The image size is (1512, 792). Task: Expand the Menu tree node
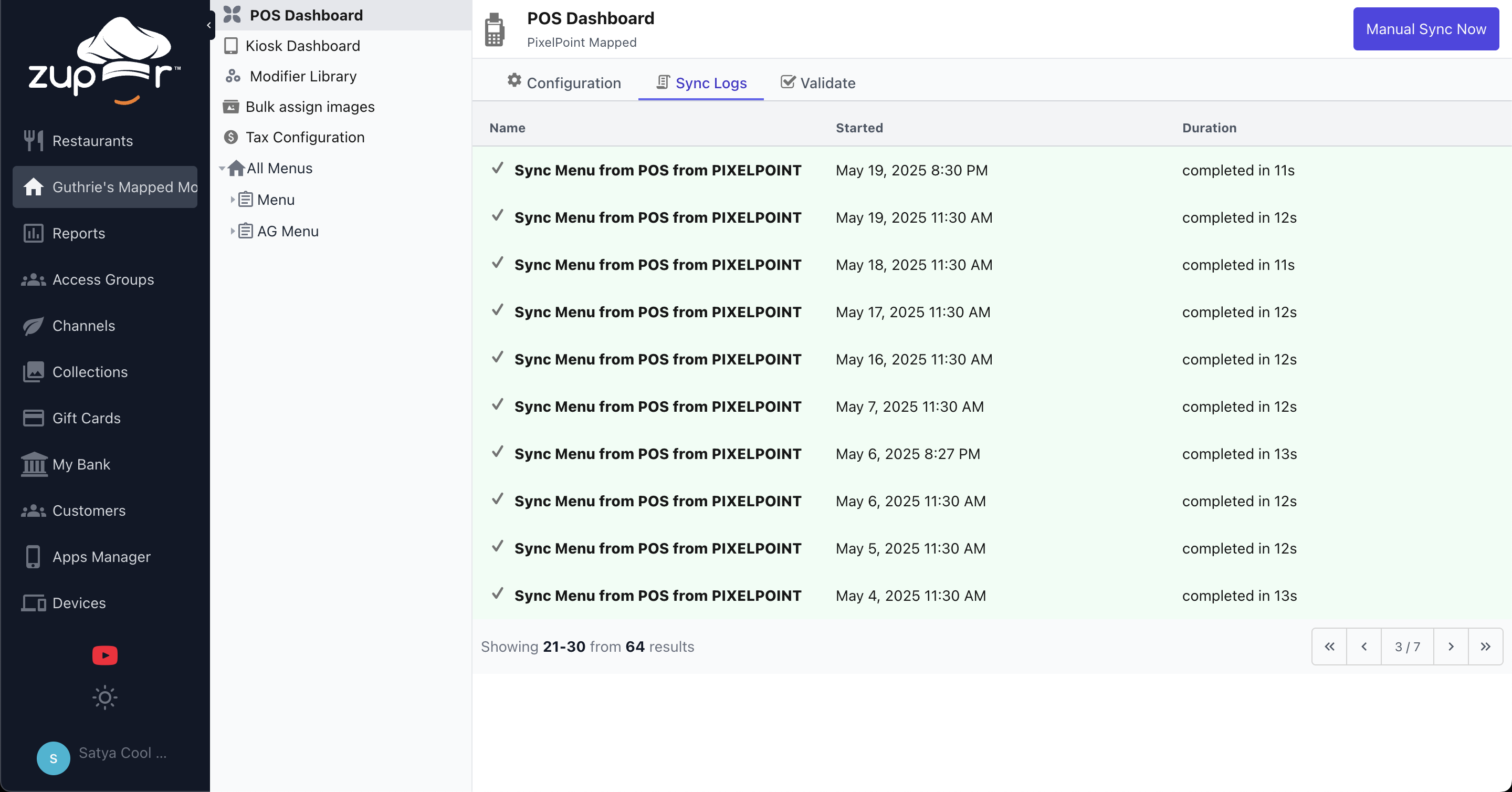pyautogui.click(x=233, y=200)
